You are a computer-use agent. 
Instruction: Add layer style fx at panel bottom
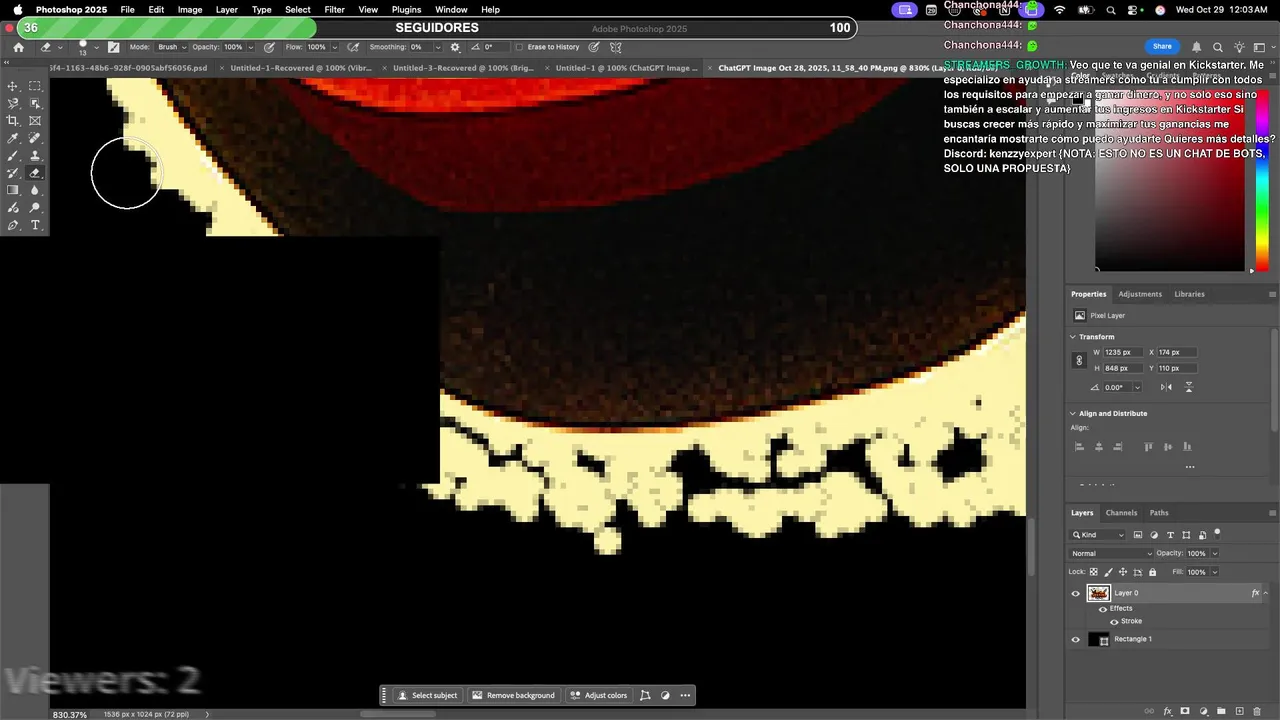pos(1166,712)
